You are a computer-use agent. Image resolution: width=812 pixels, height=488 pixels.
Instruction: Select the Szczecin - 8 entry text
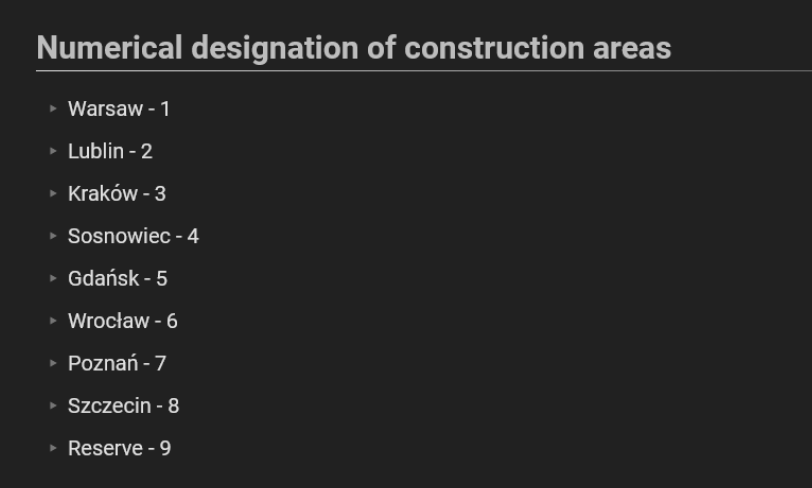pyautogui.click(x=123, y=407)
